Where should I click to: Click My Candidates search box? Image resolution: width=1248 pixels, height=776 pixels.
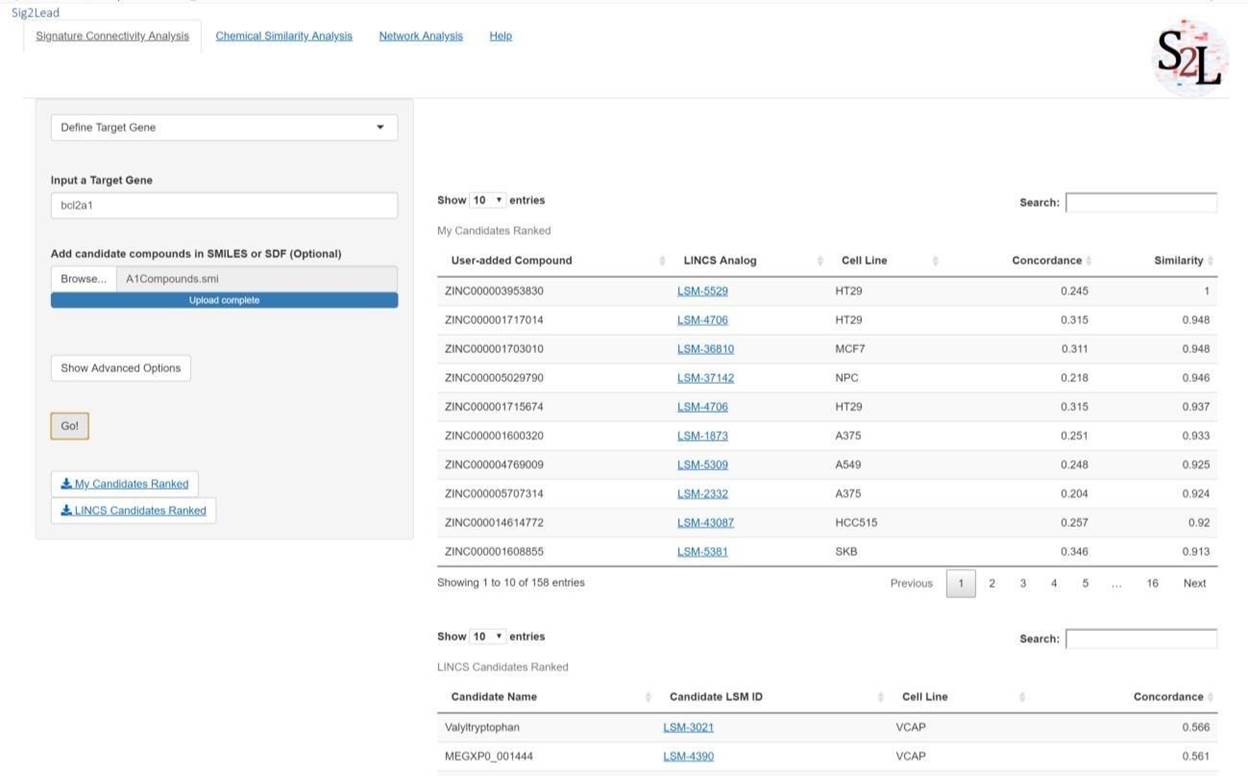1141,202
